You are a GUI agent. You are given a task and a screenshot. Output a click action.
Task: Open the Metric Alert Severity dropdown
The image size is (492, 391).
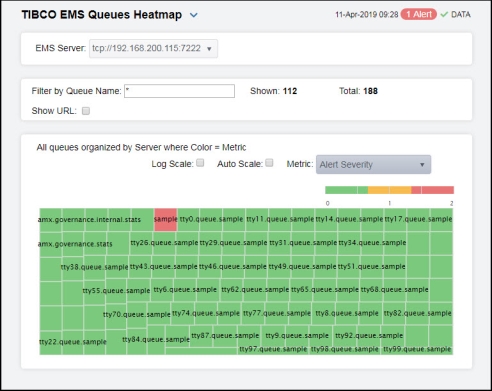point(373,165)
